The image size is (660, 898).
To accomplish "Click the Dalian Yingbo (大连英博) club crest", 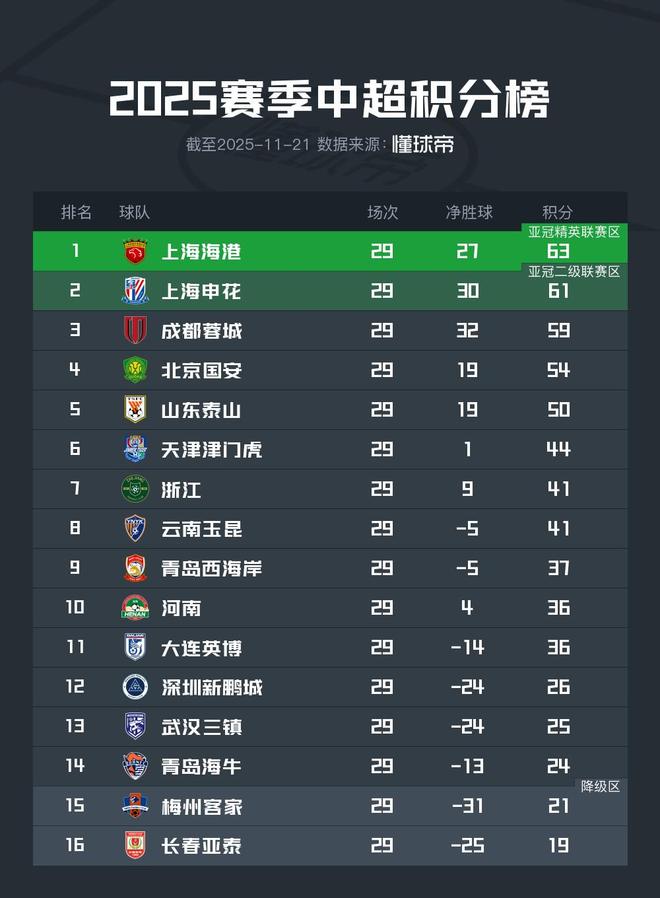I will point(135,647).
